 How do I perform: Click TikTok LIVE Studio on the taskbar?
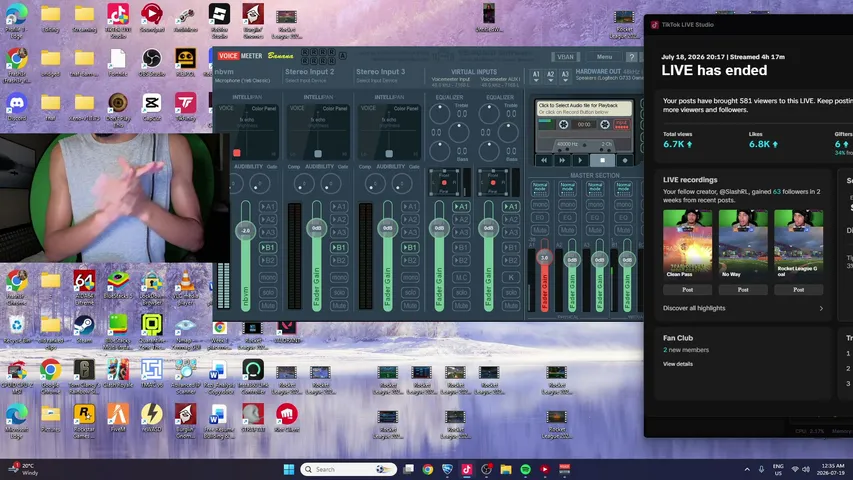point(467,469)
